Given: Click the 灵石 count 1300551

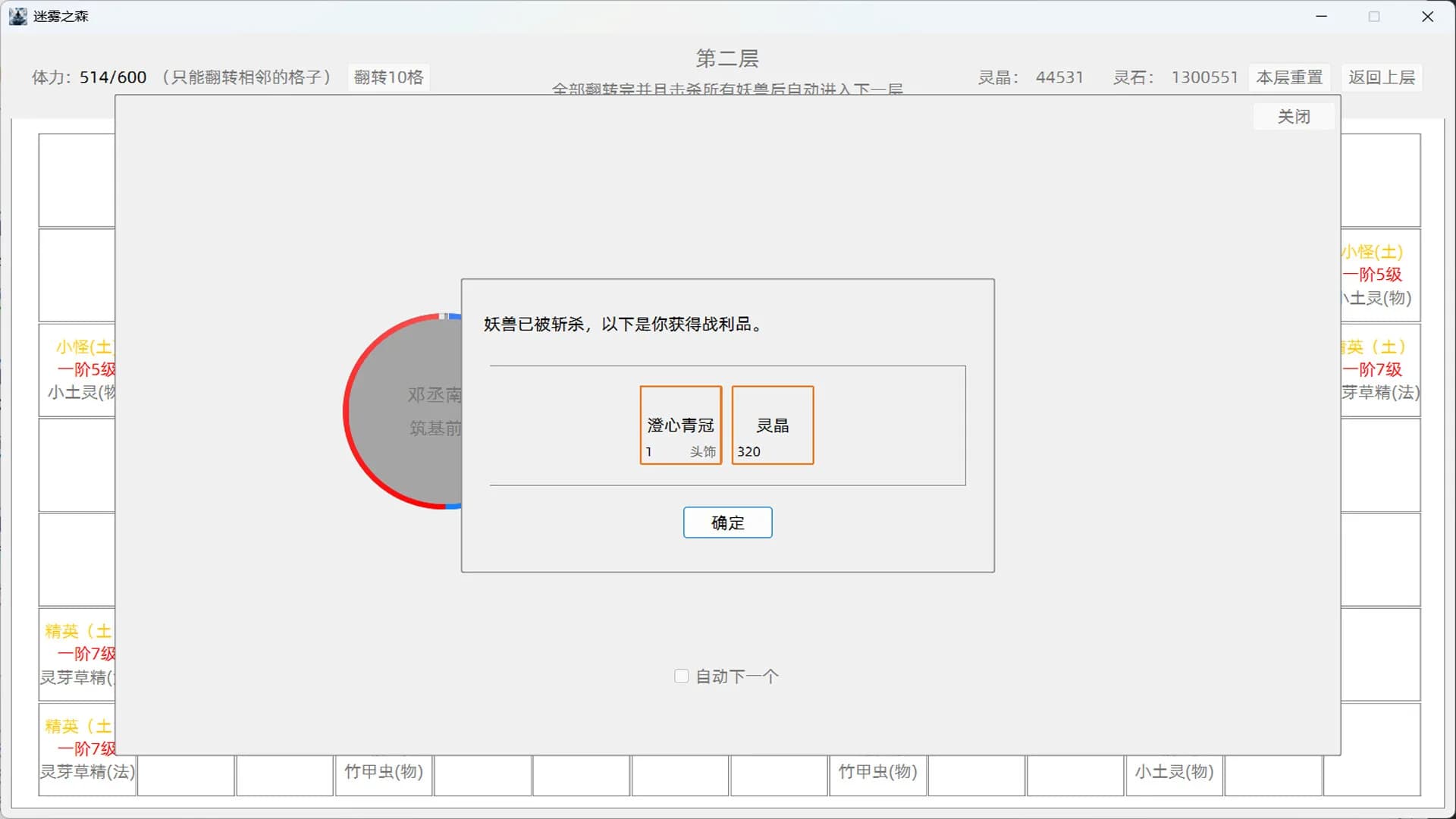Looking at the screenshot, I should (x=1204, y=77).
